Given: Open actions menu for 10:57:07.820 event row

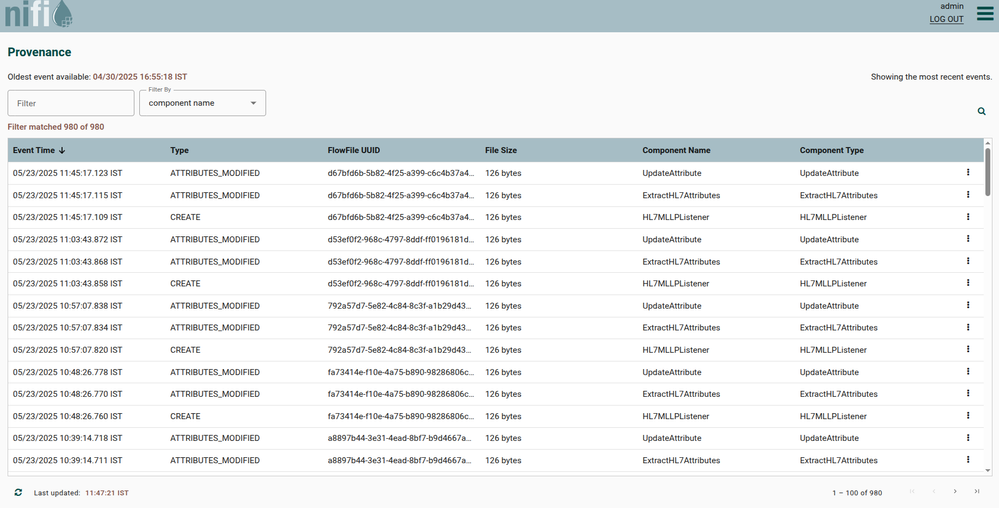Looking at the screenshot, I should coord(968,349).
